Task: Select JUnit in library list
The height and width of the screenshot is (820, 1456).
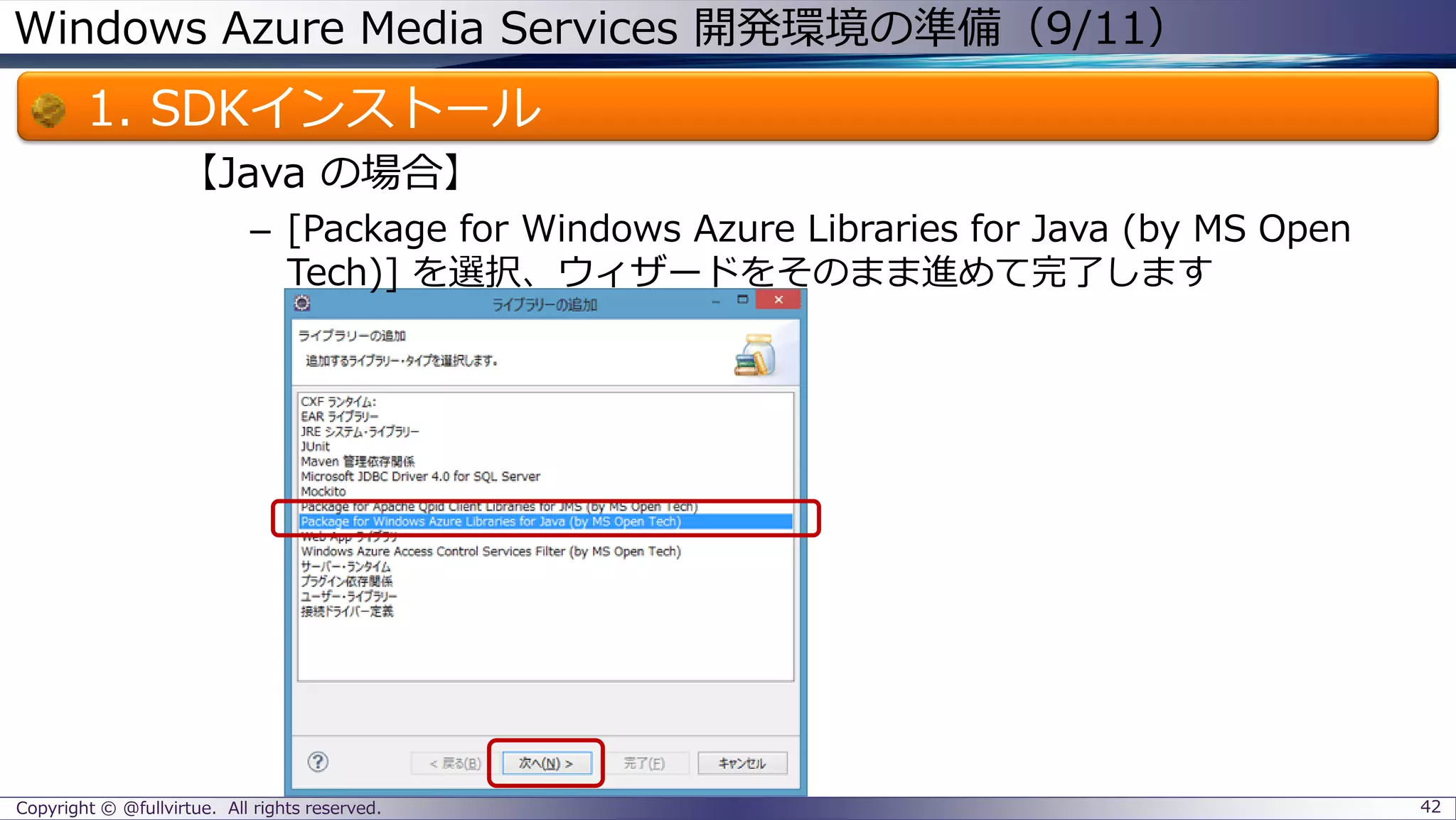Action: coord(546,447)
